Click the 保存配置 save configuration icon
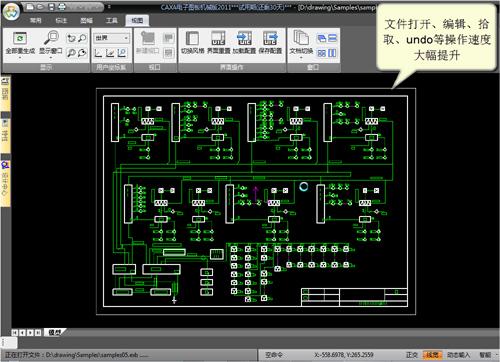This screenshot has height=362, width=500. [270, 38]
